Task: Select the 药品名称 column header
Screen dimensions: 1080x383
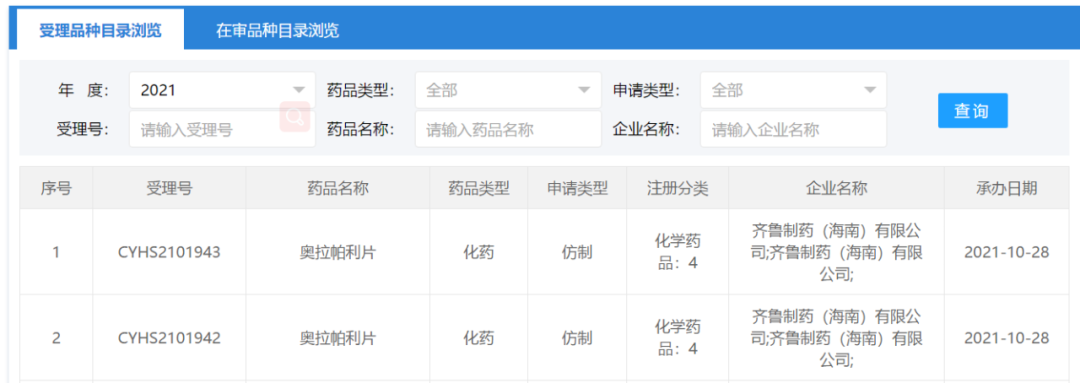Action: [338, 188]
